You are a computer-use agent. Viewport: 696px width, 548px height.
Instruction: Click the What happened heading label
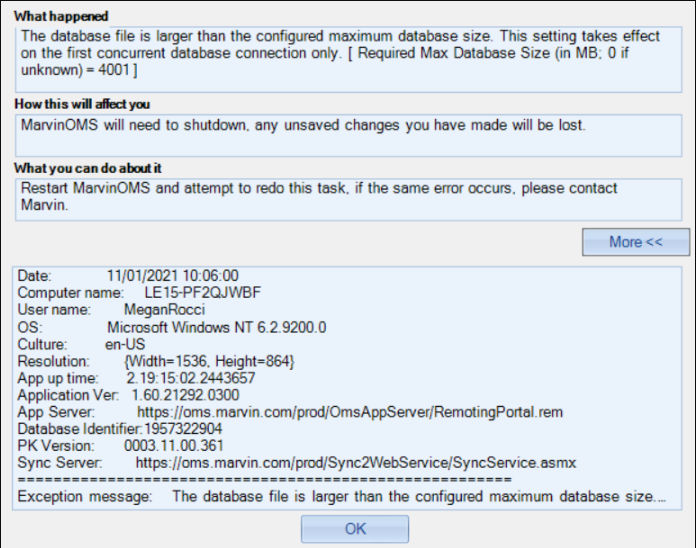(61, 16)
